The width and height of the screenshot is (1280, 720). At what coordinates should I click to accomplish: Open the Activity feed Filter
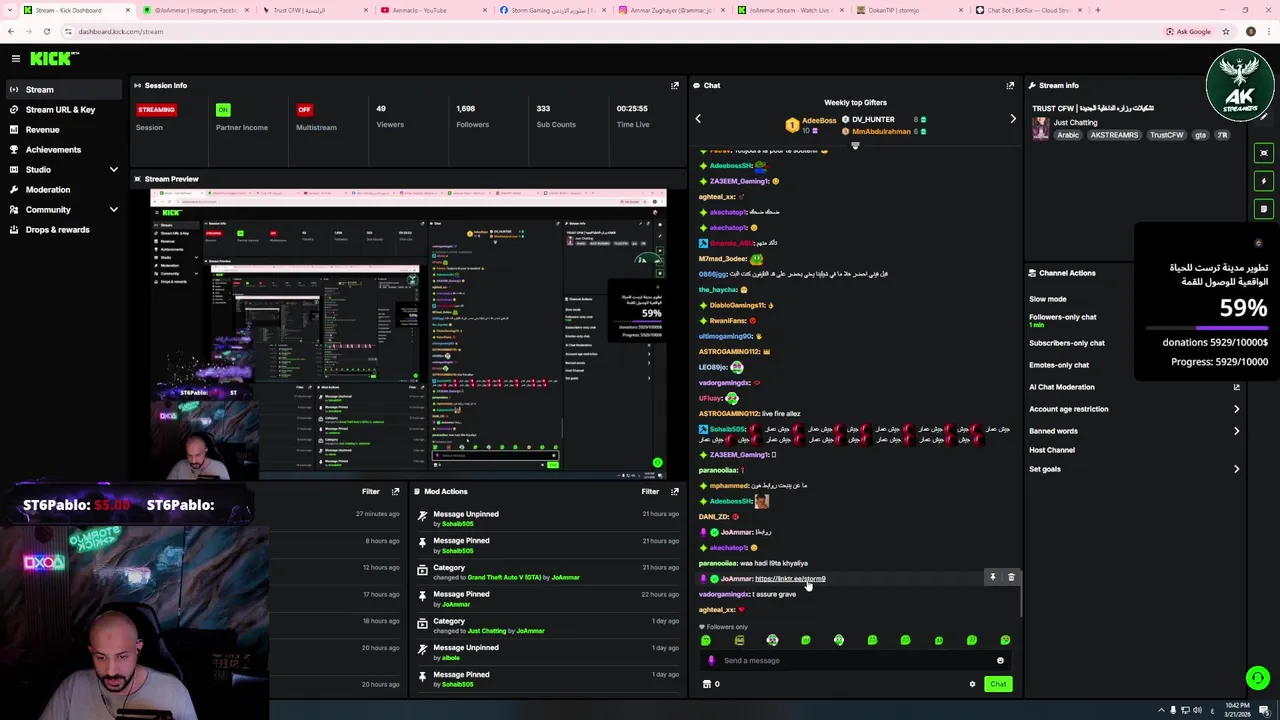[x=370, y=491]
